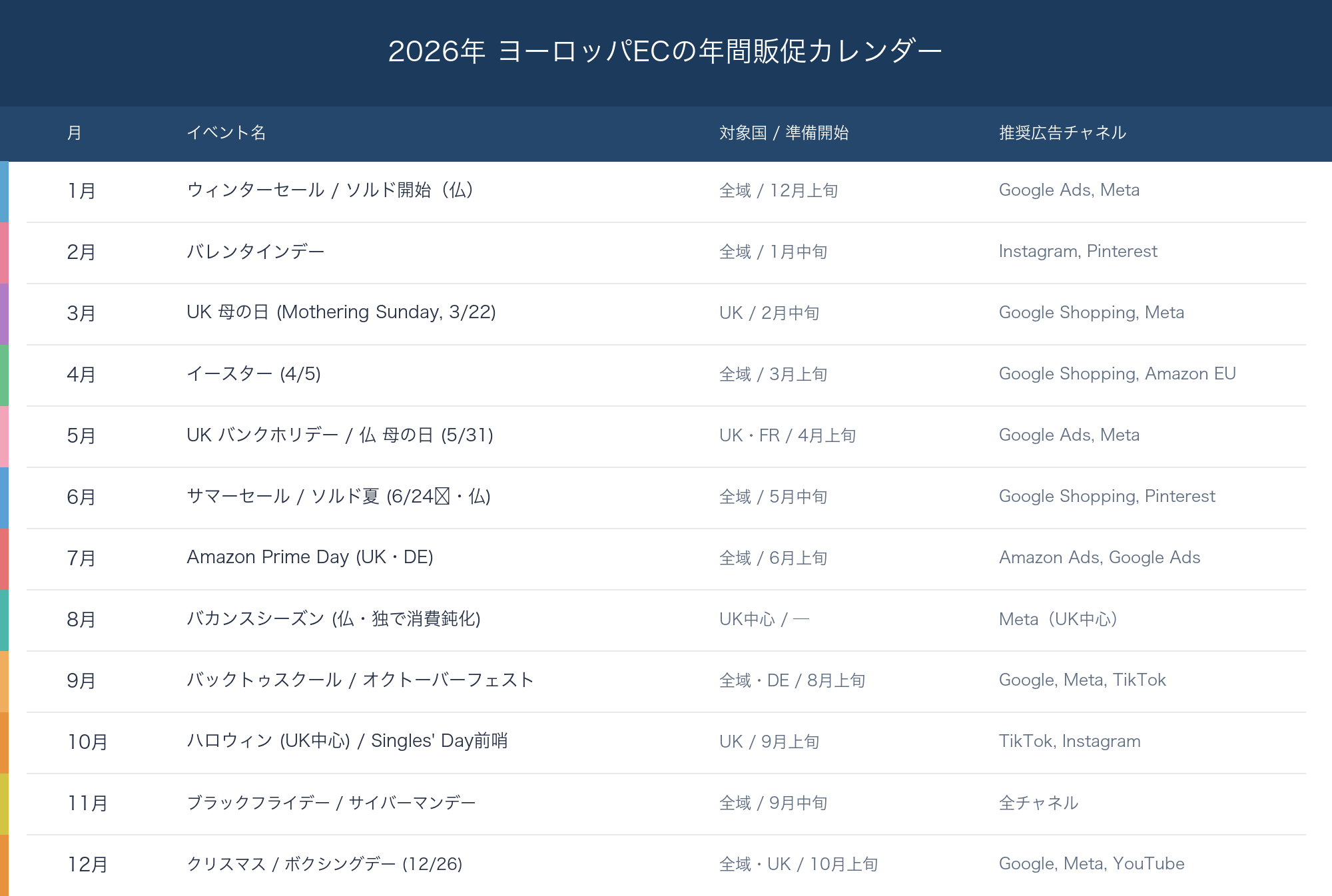
Task: Click 全域 / 6月上旬 cell
Action: coord(773,559)
